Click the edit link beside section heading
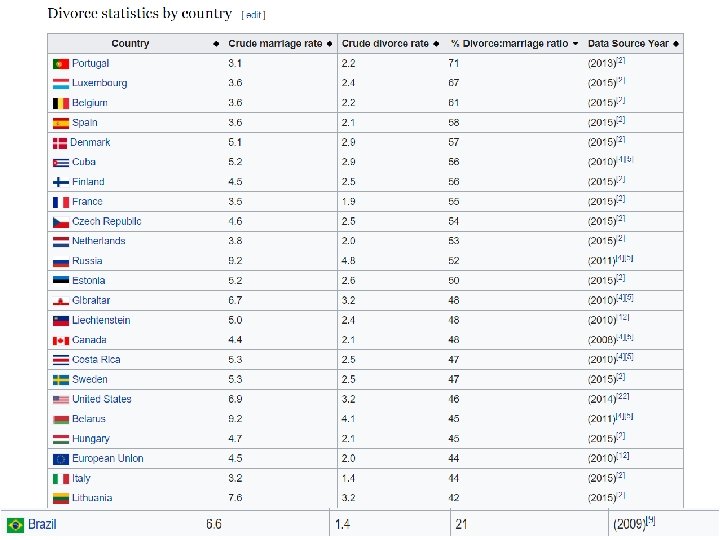 (253, 15)
